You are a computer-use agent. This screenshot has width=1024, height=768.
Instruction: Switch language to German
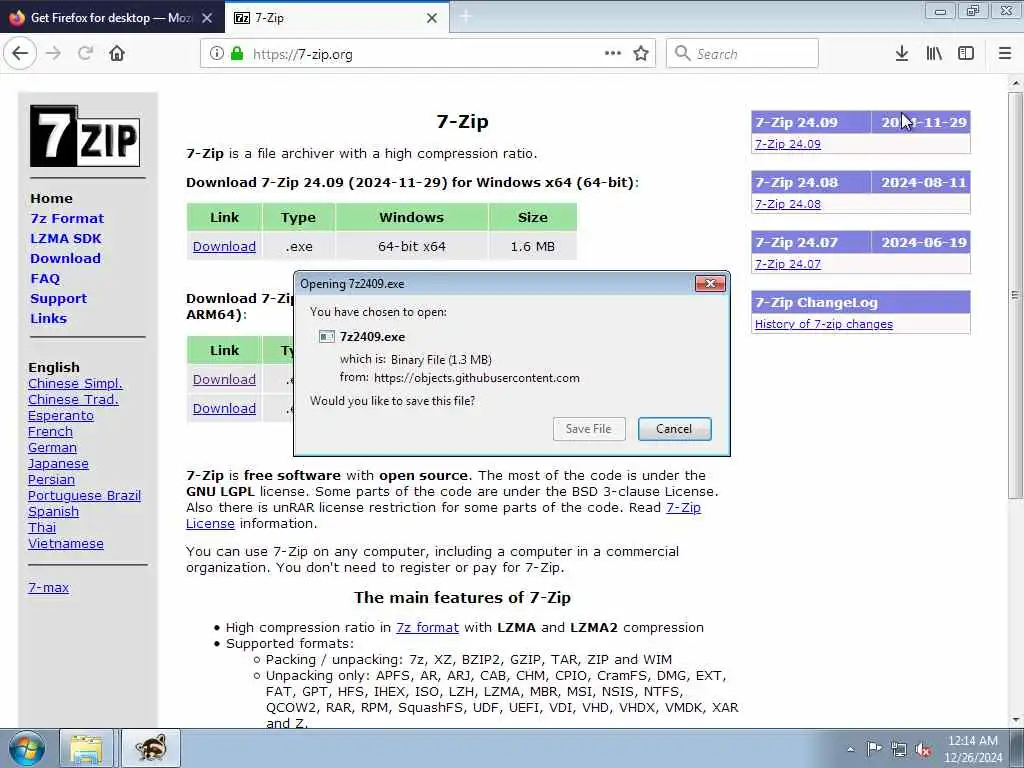click(52, 447)
